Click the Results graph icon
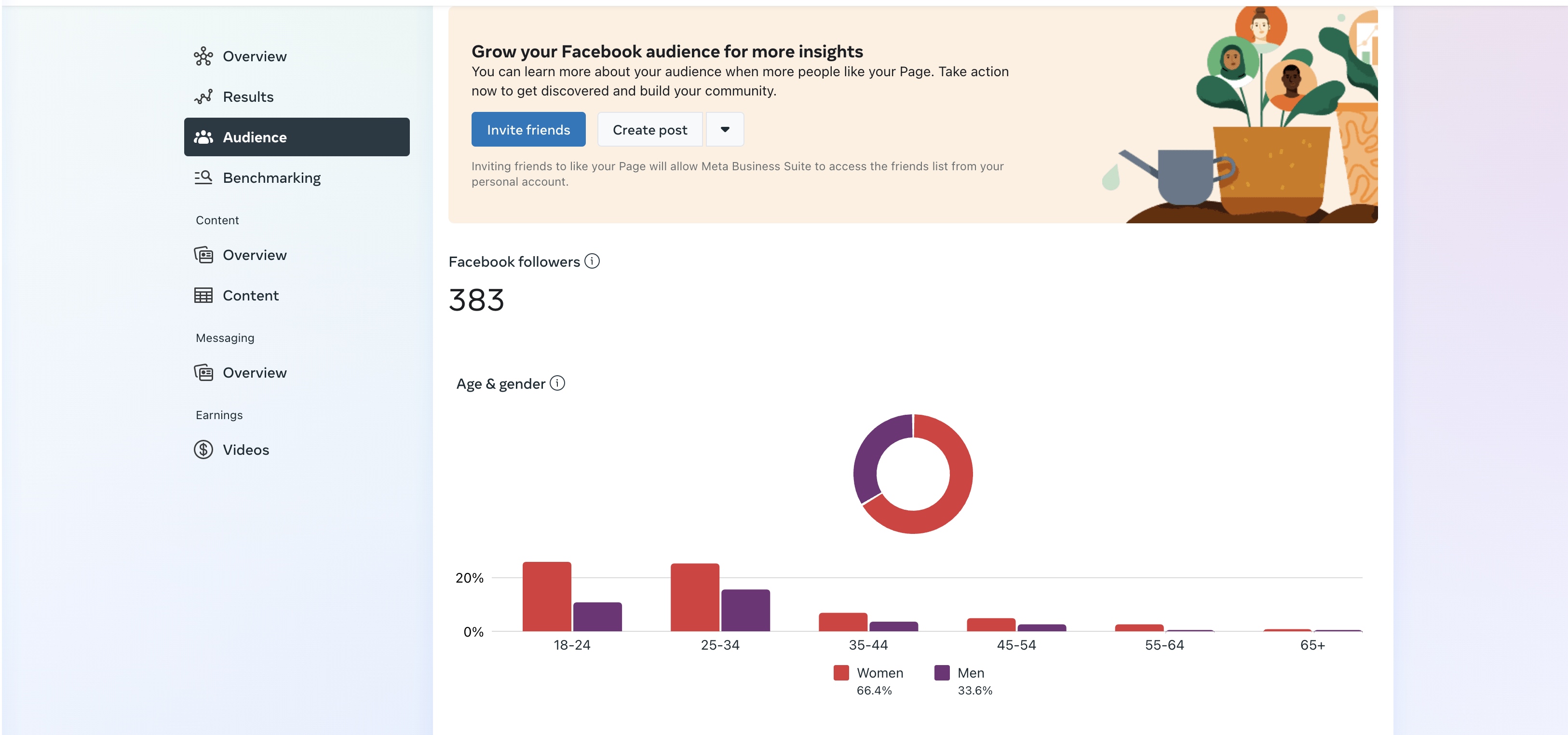The width and height of the screenshot is (1568, 735). [x=203, y=97]
